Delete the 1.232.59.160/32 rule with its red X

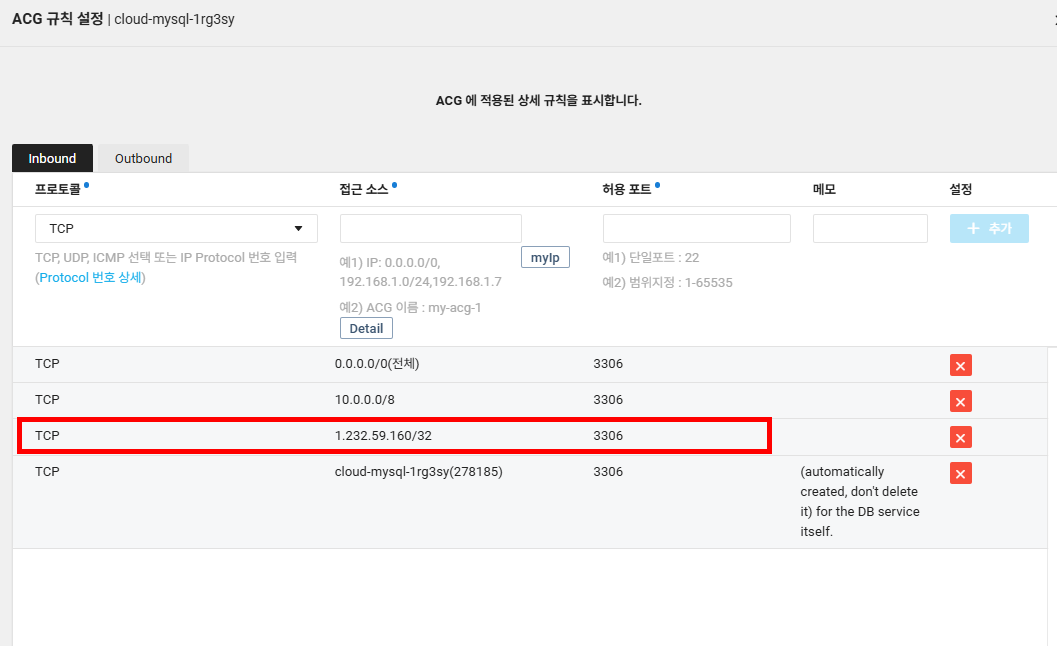[x=961, y=437]
